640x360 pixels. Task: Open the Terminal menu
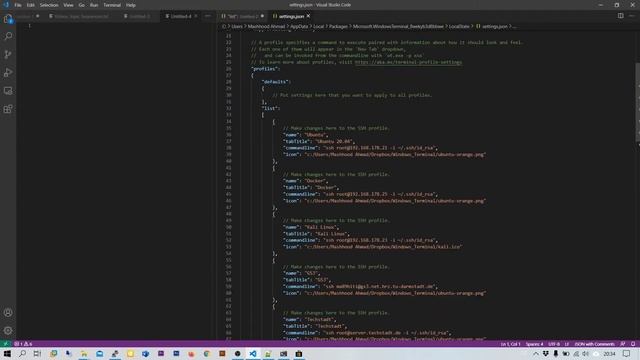tap(112, 5)
